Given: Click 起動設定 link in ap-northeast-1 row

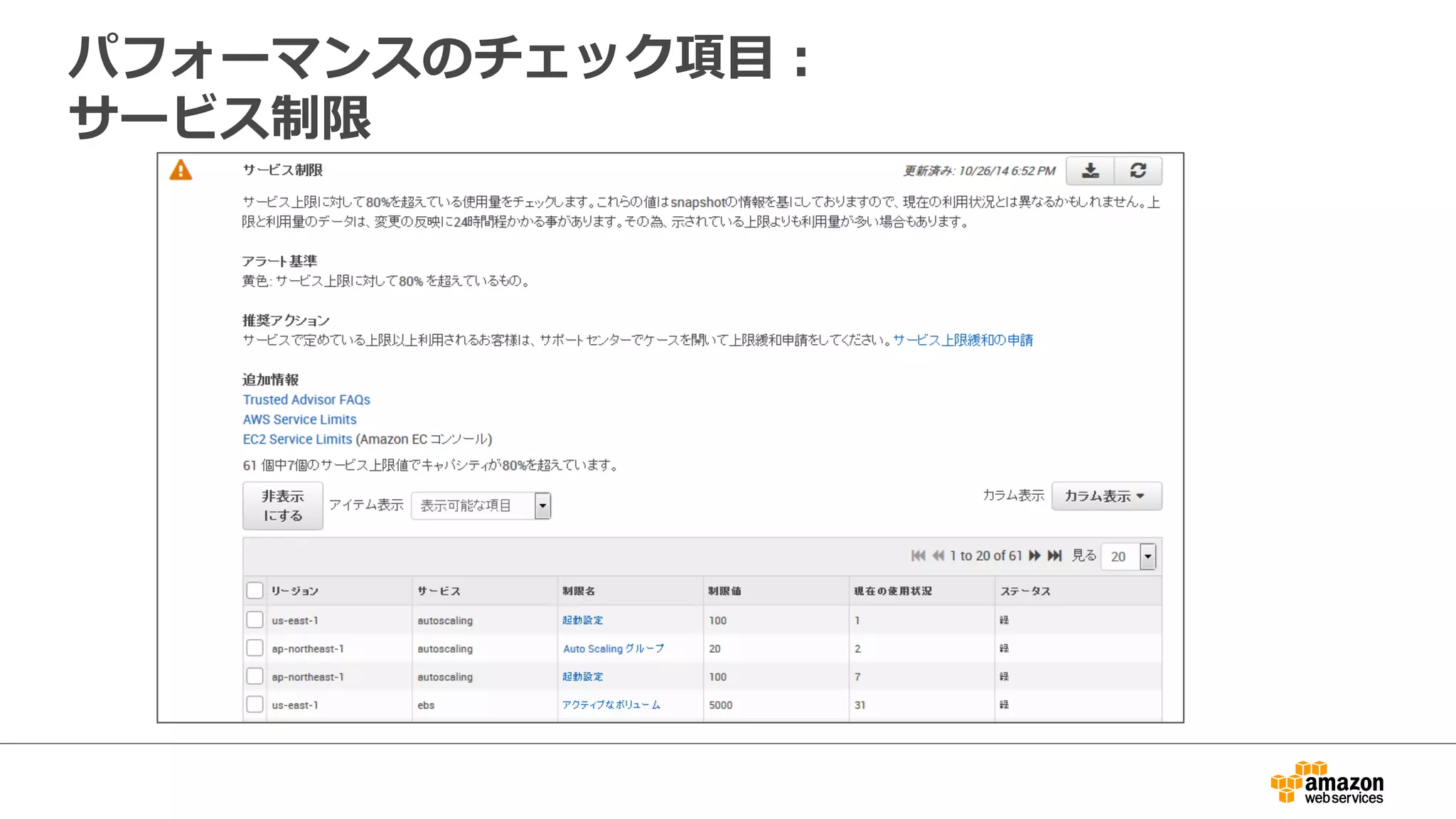Looking at the screenshot, I should tap(582, 677).
